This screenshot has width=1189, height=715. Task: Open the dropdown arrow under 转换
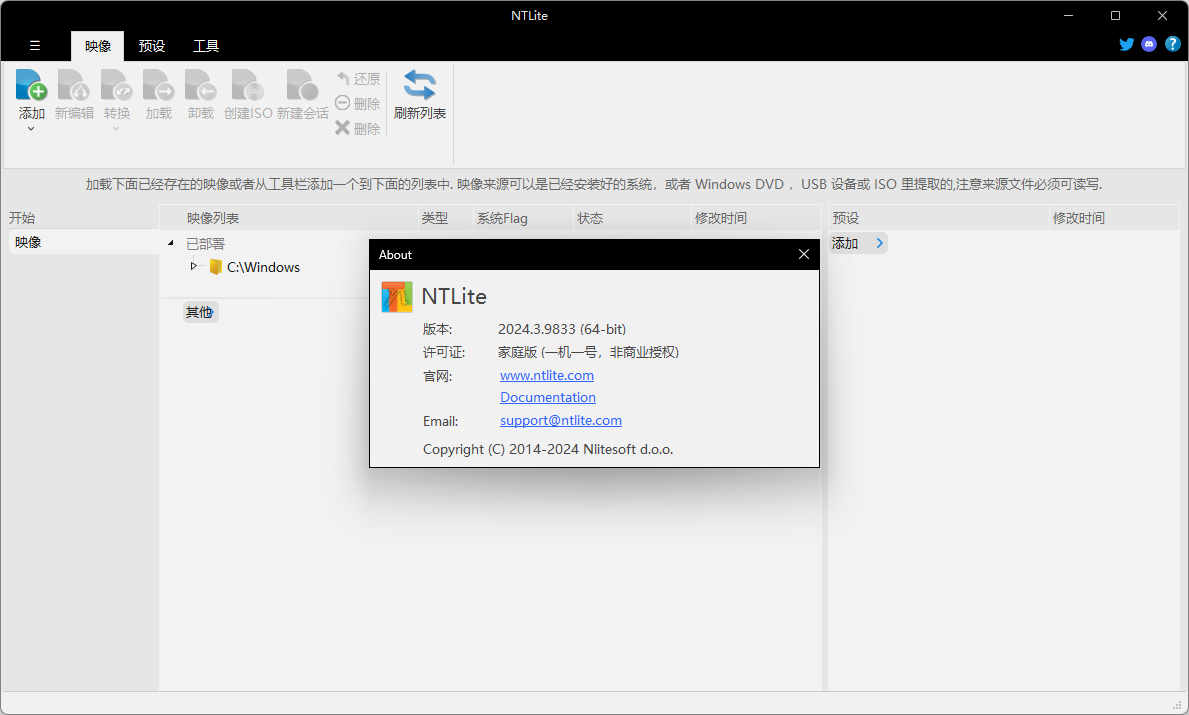[x=116, y=129]
